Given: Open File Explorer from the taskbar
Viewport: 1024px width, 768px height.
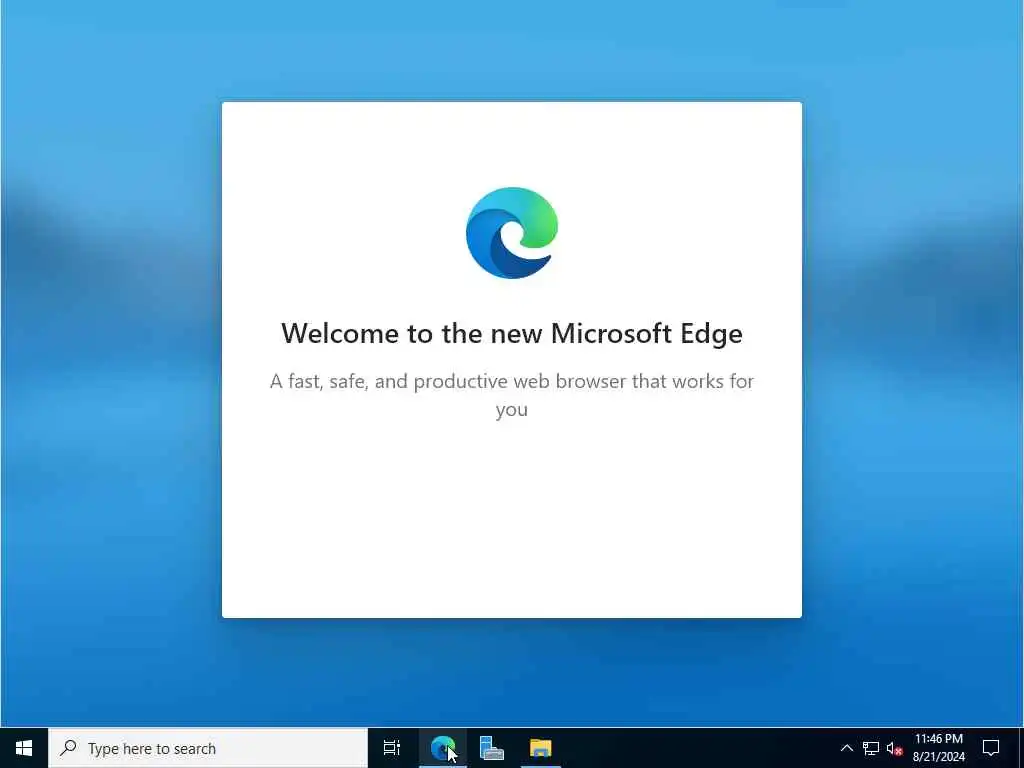Looking at the screenshot, I should pos(541,748).
